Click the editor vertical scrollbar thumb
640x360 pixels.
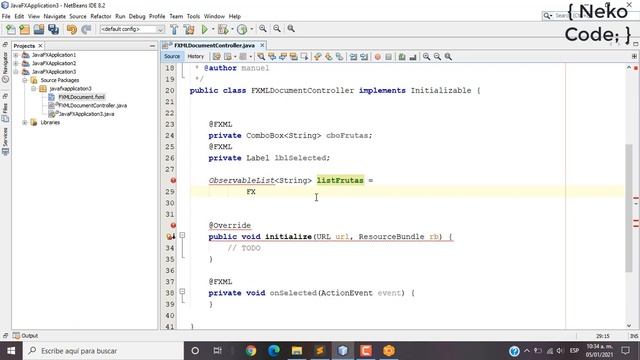click(629, 208)
